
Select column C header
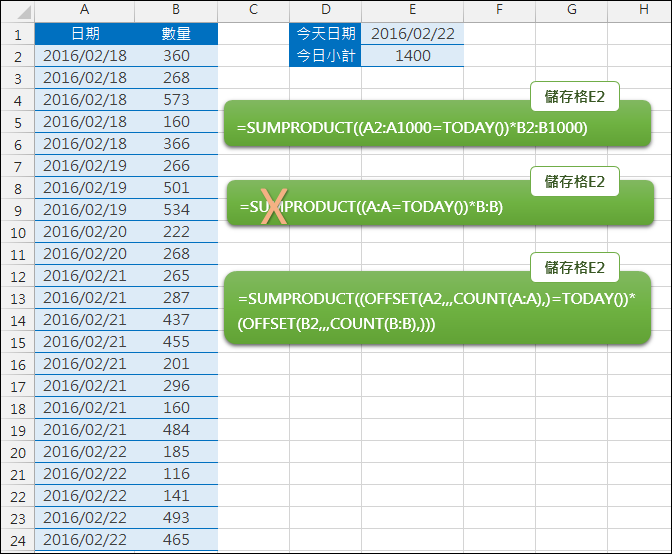click(x=253, y=10)
